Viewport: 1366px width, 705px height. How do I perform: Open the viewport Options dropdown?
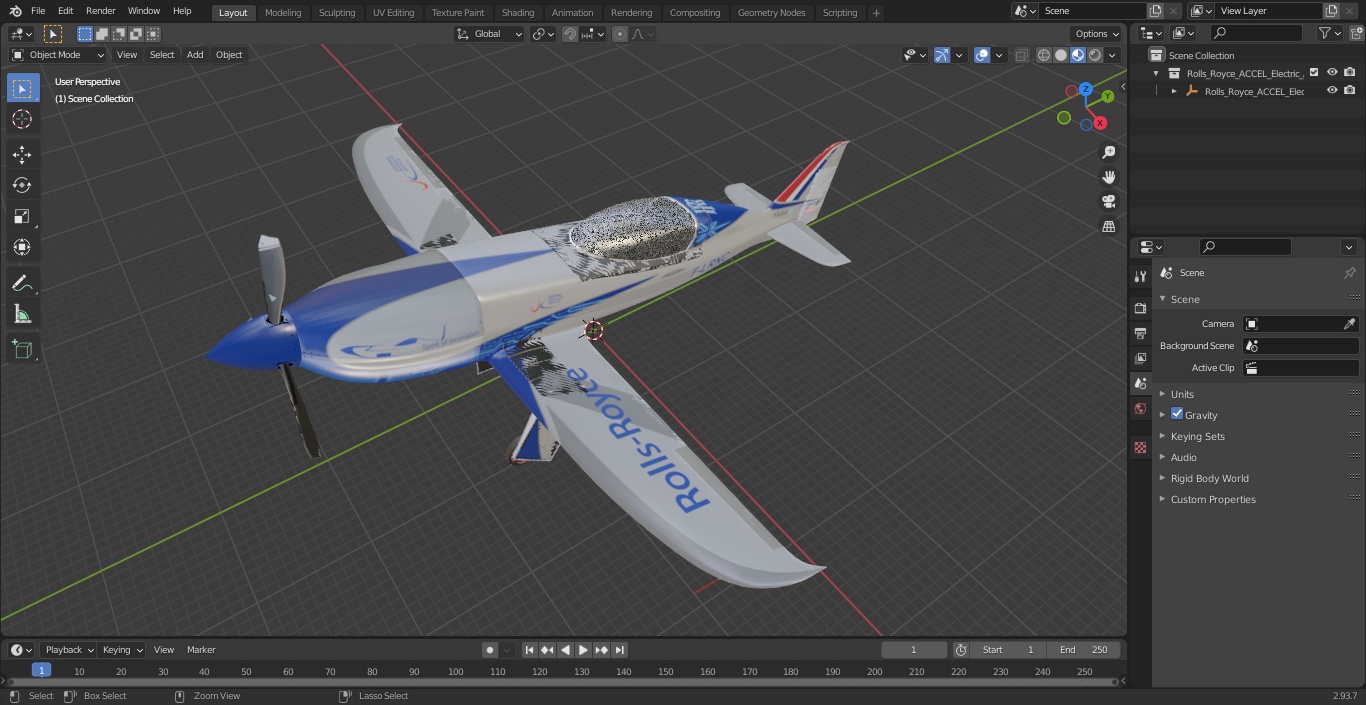click(x=1097, y=34)
